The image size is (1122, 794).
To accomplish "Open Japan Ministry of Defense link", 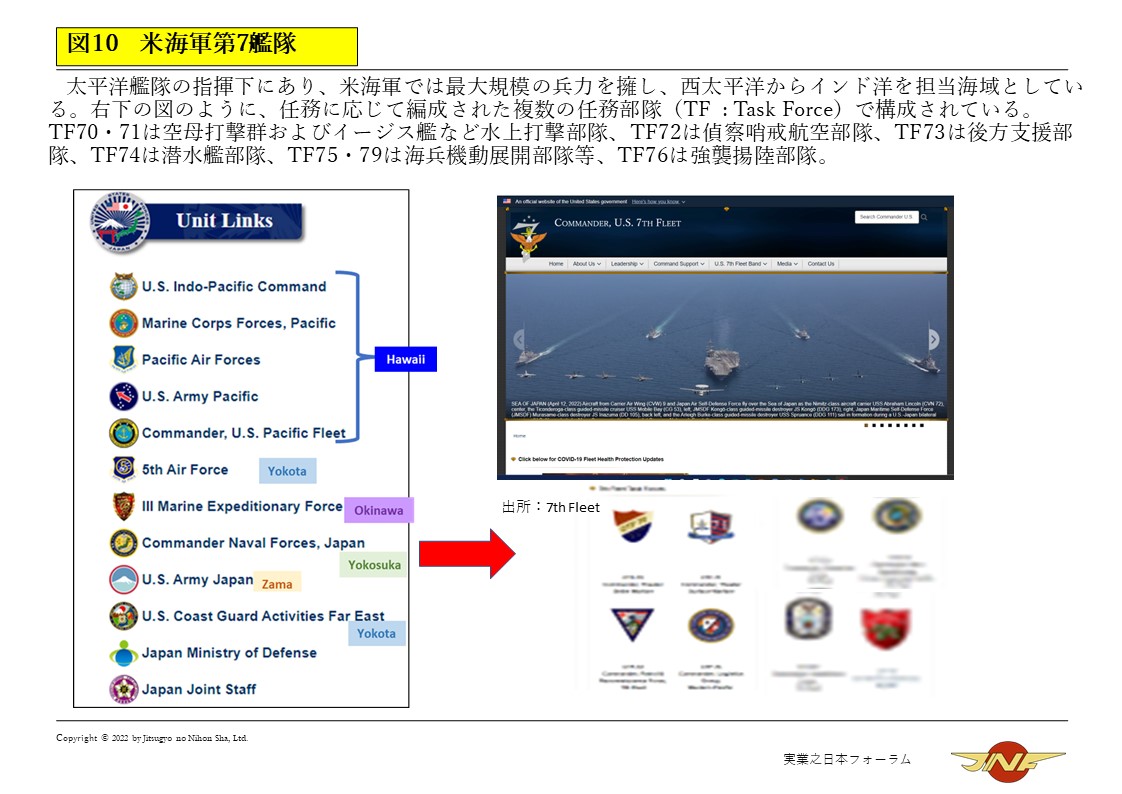I will [x=229, y=653].
